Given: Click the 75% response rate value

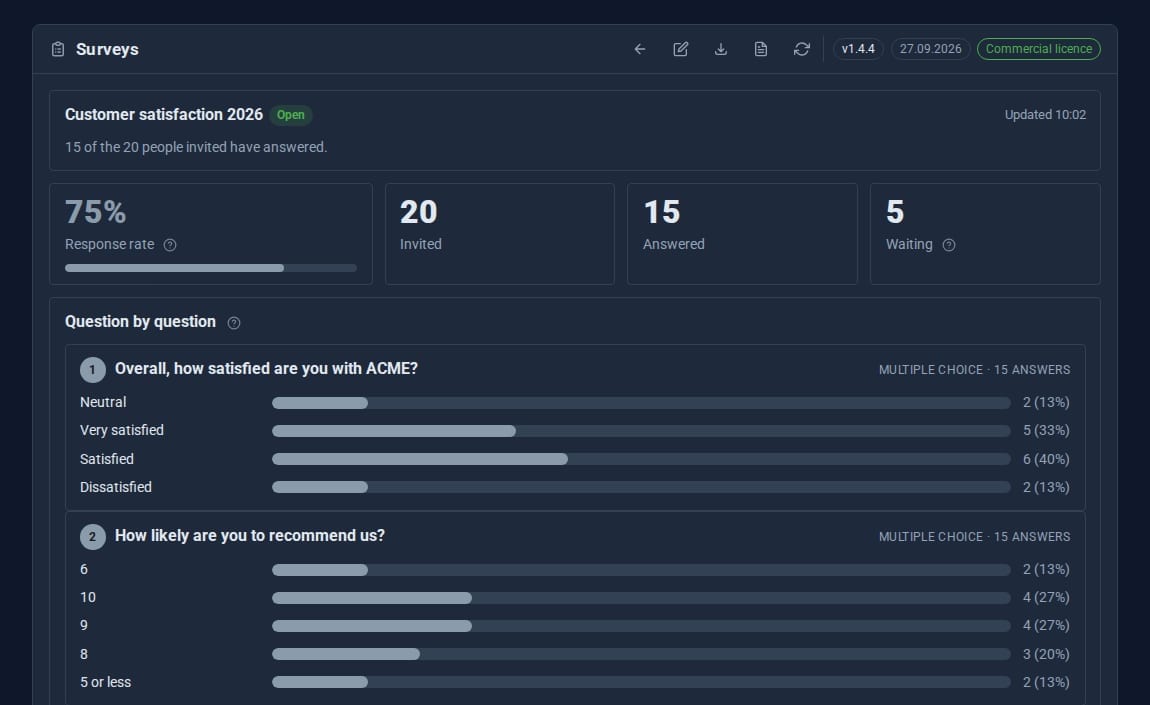Looking at the screenshot, I should pyautogui.click(x=95, y=213).
